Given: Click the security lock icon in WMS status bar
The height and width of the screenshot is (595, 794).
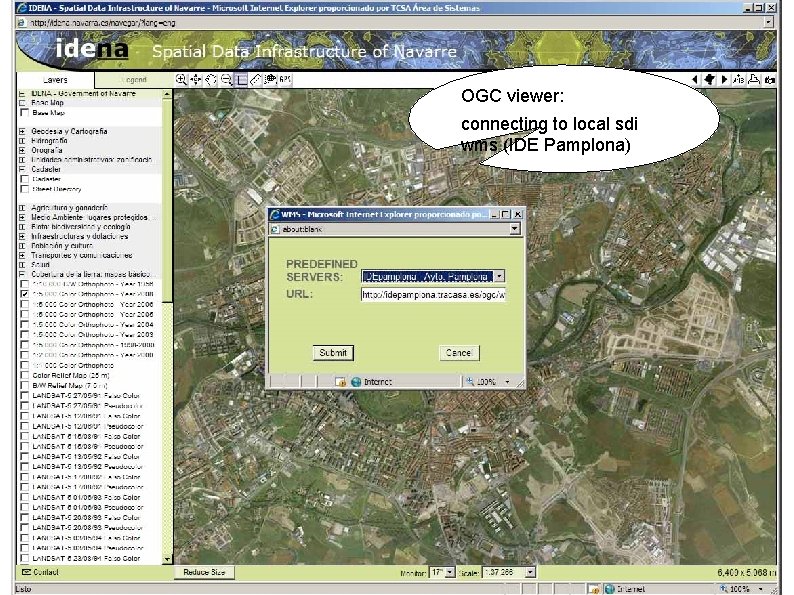Looking at the screenshot, I should (x=341, y=382).
